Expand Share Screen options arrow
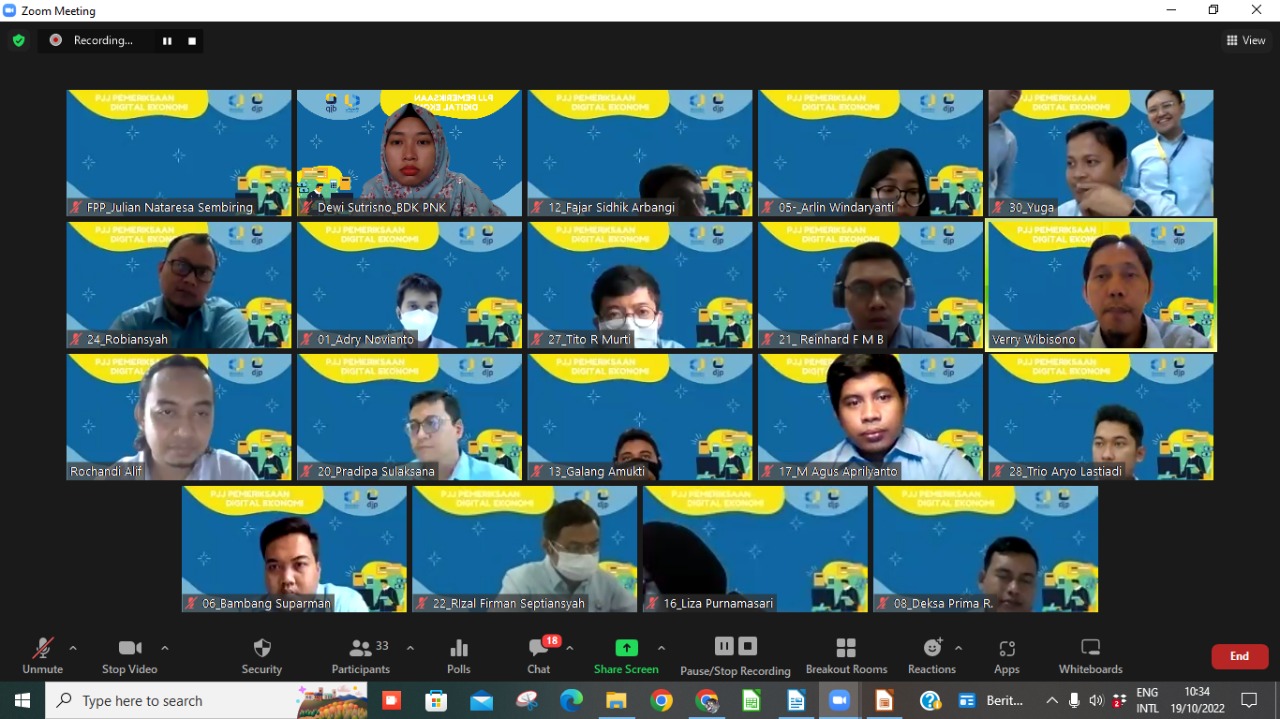1280x719 pixels. pyautogui.click(x=661, y=648)
